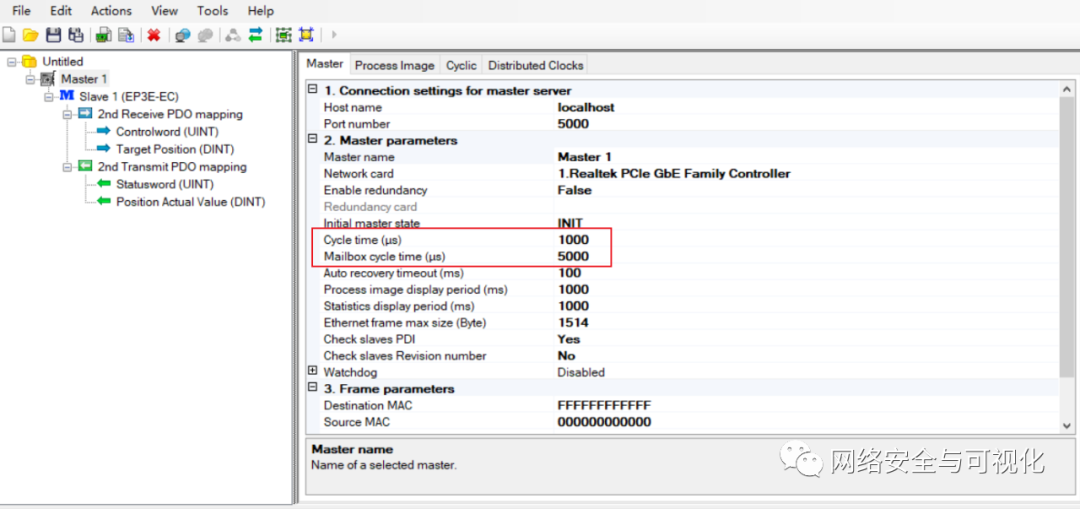Click the blue and green swap arrows icon
This screenshot has height=509, width=1080.
point(255,35)
